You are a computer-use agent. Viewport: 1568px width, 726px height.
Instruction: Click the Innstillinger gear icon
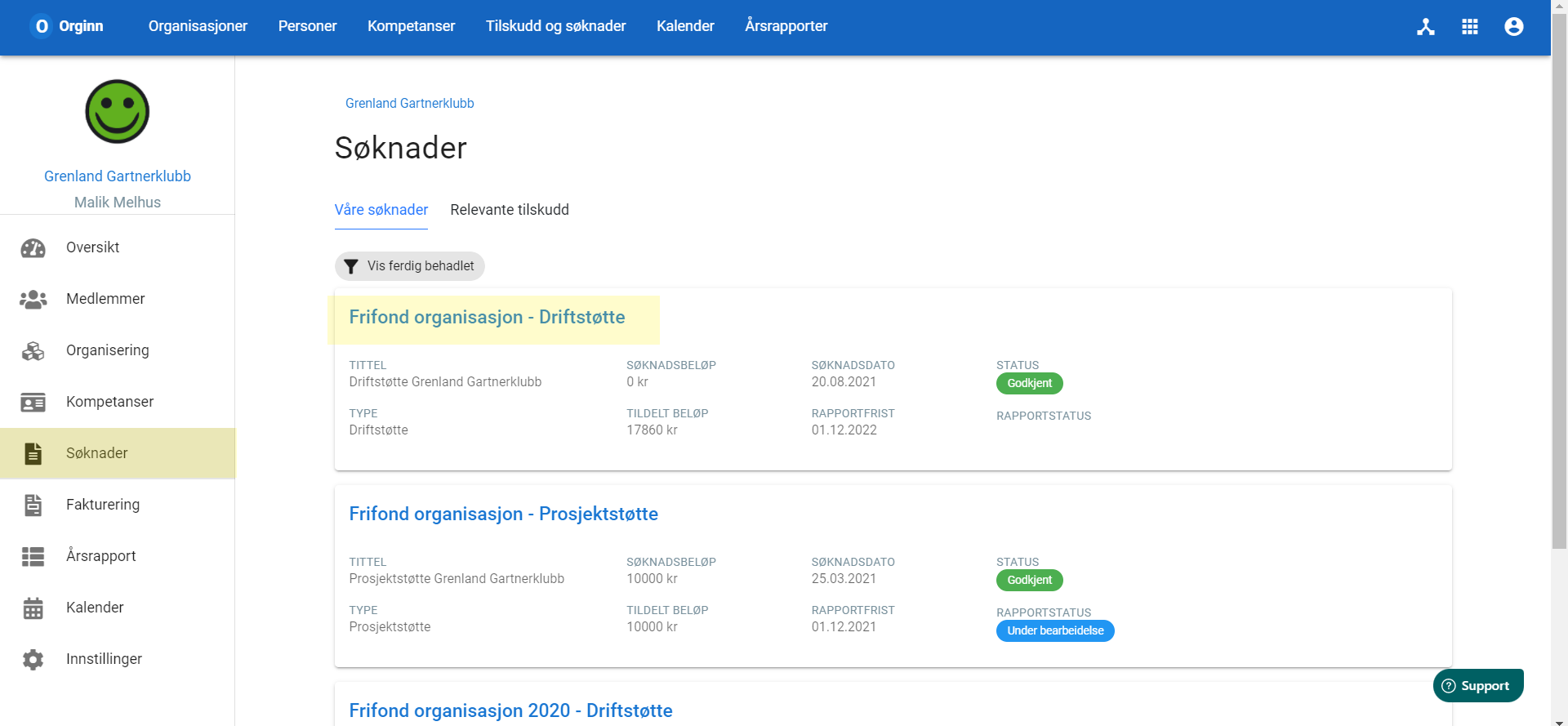pyautogui.click(x=33, y=659)
